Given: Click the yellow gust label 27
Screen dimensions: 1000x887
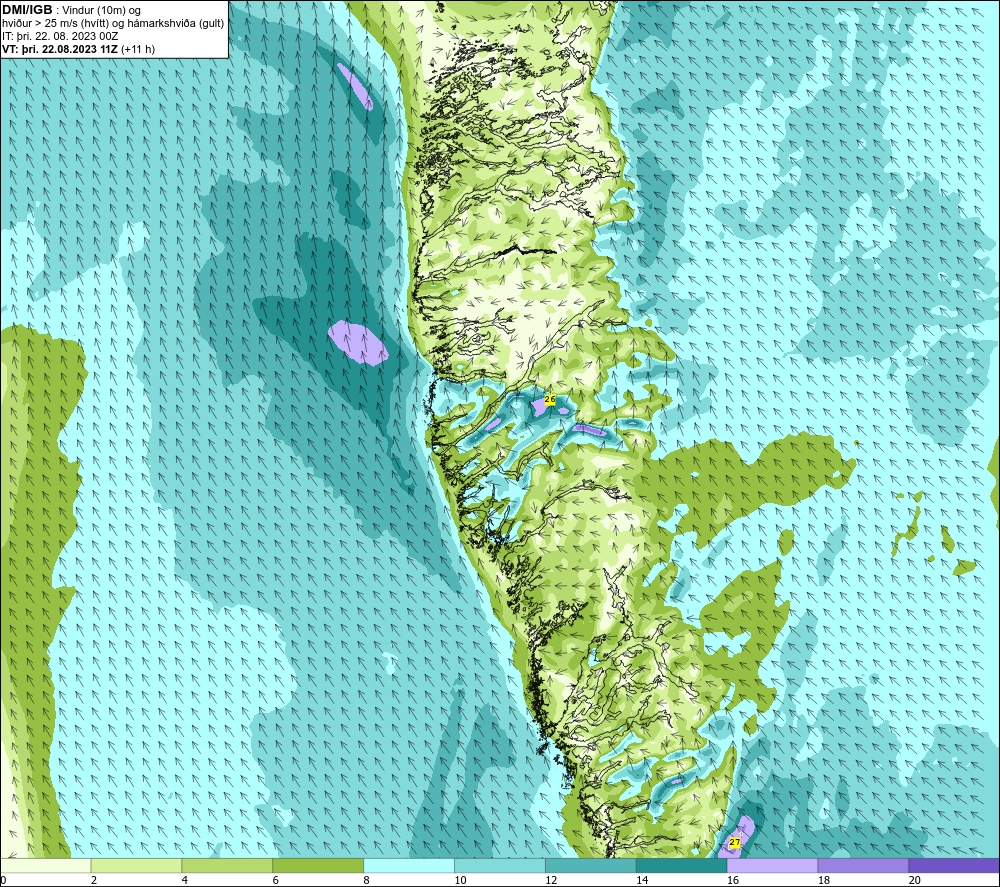Looking at the screenshot, I should [735, 842].
